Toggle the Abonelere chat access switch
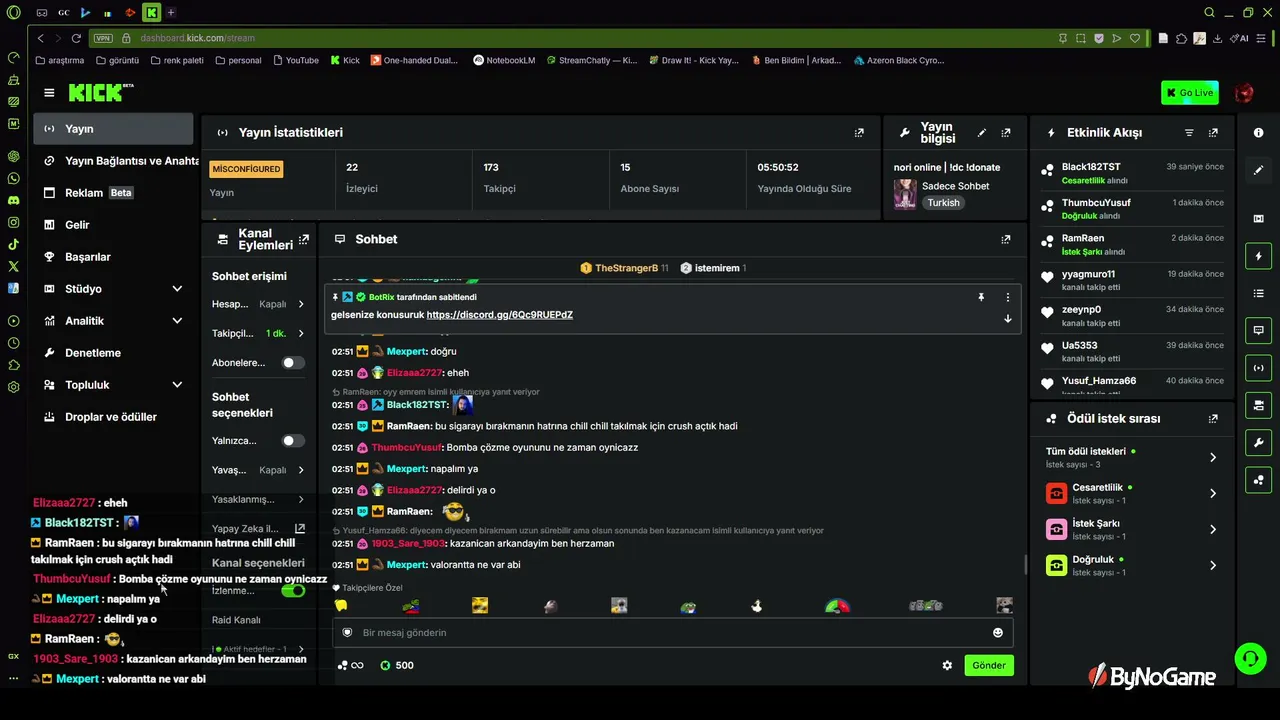The image size is (1280, 720). [292, 363]
